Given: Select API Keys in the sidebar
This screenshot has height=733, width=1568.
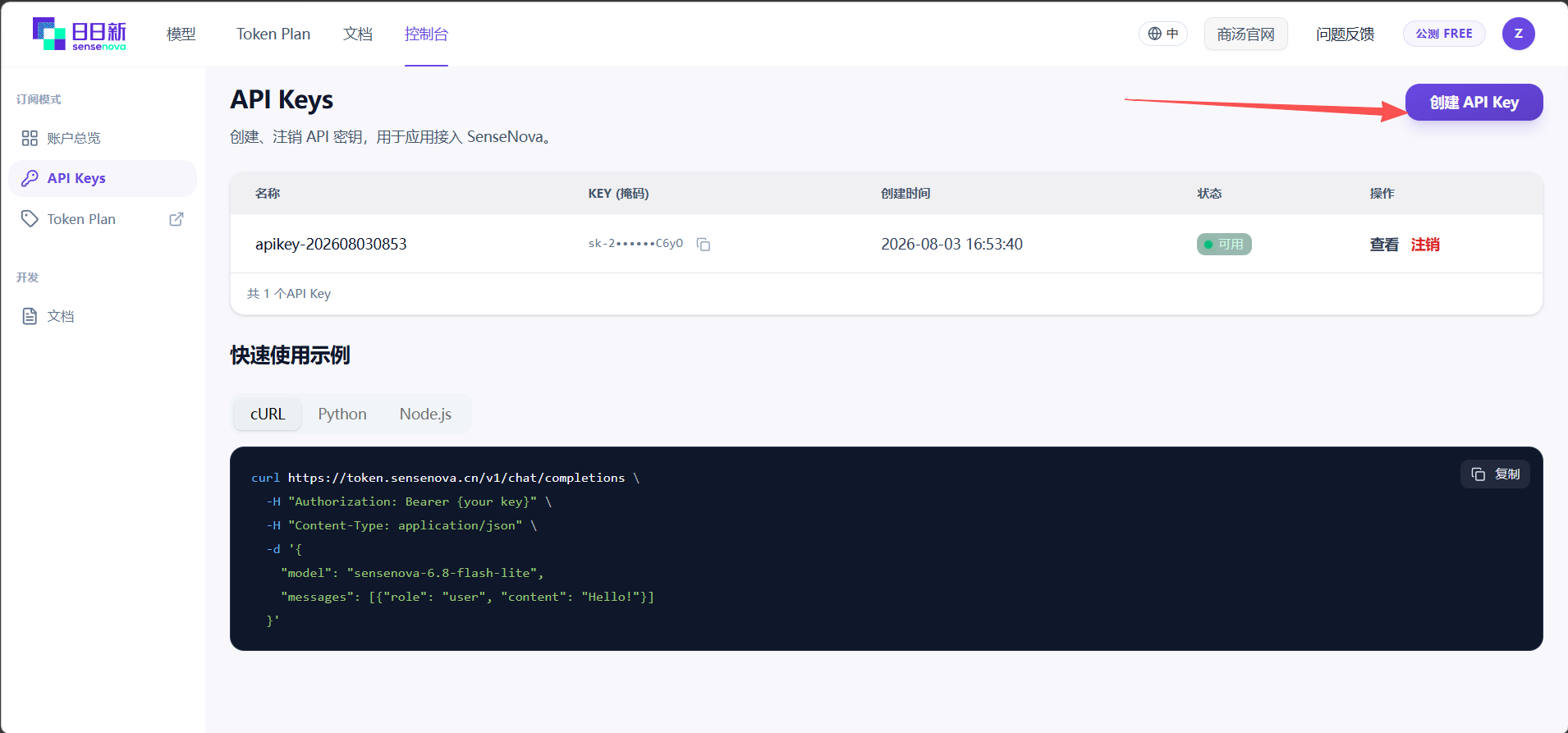Looking at the screenshot, I should (103, 178).
